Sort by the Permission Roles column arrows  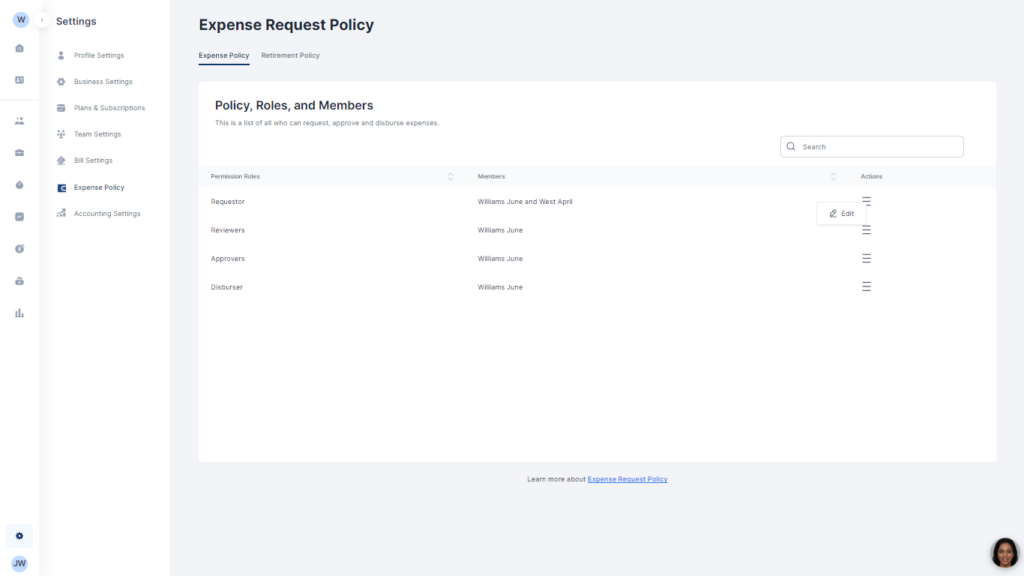(x=450, y=177)
